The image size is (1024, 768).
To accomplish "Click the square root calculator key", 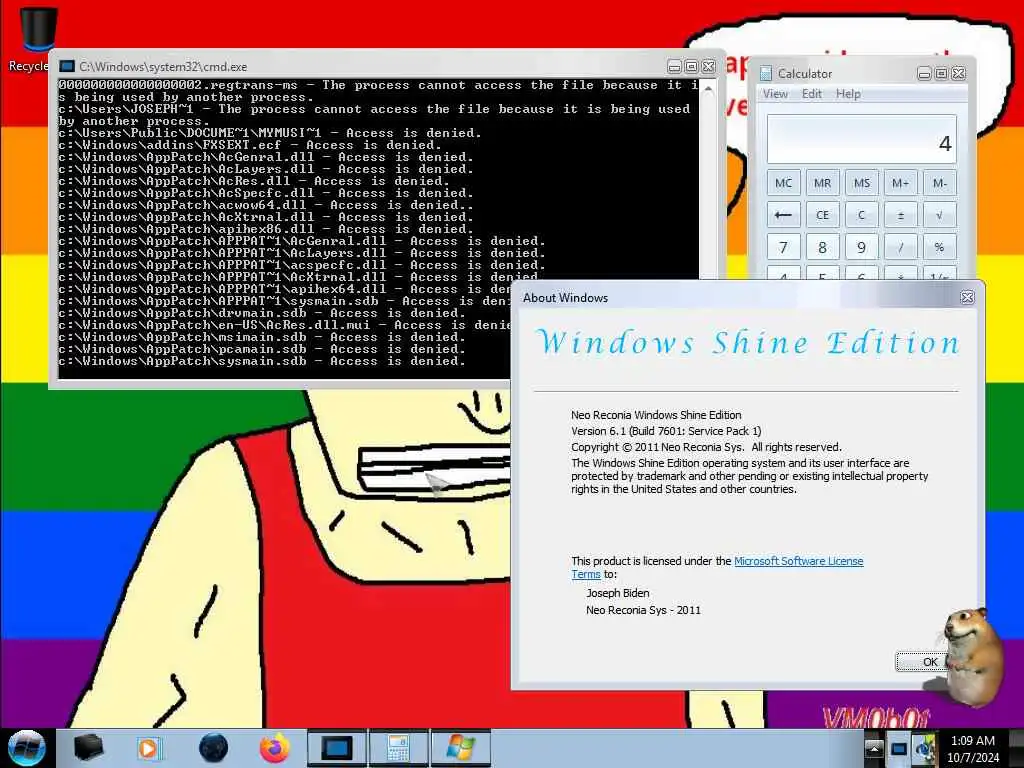I will click(x=940, y=215).
